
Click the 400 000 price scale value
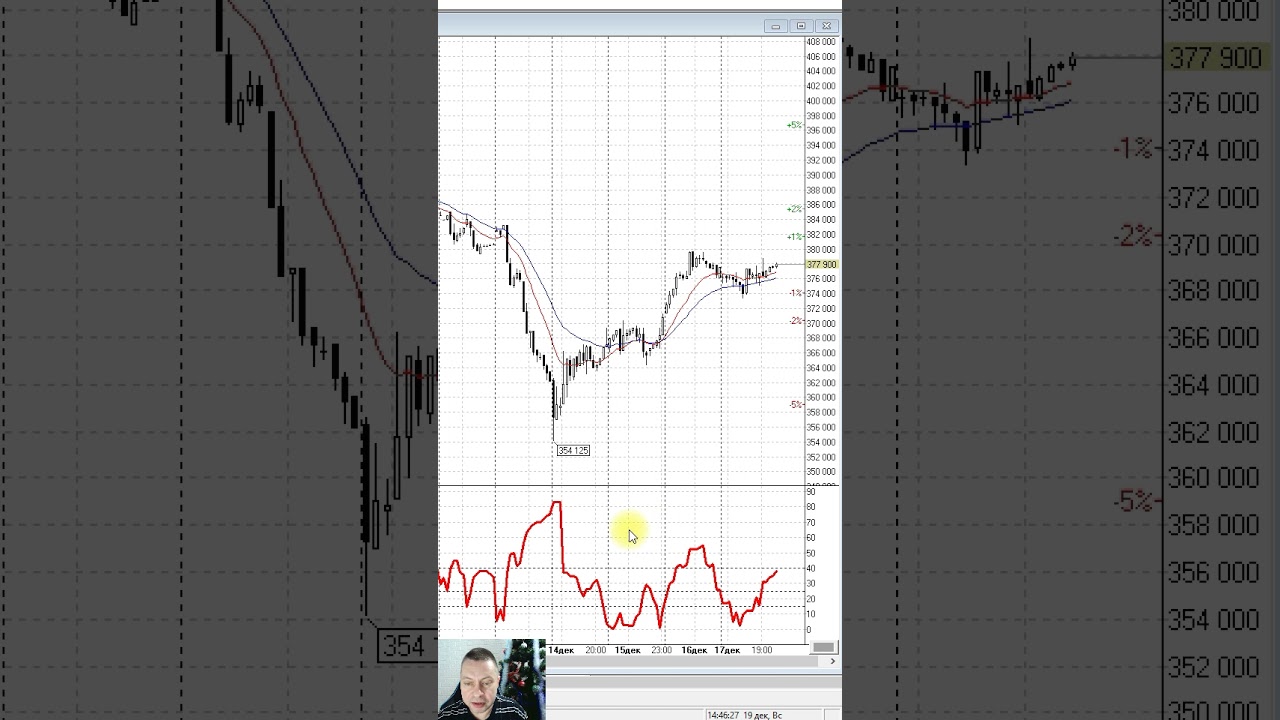pyautogui.click(x=821, y=101)
